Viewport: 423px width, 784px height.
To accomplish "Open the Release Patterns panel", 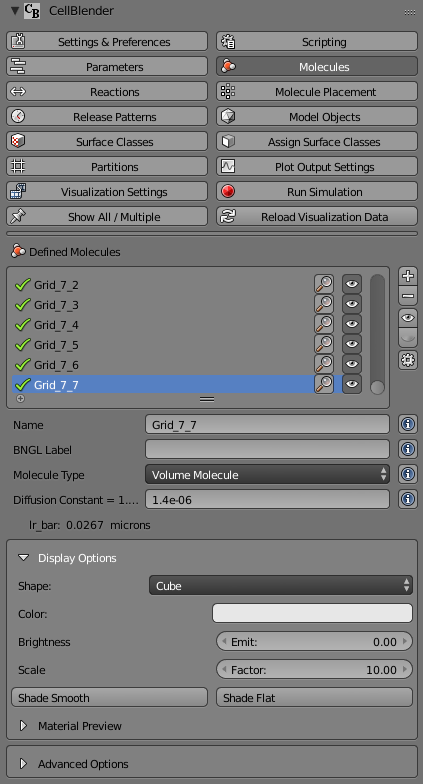I will pos(107,116).
